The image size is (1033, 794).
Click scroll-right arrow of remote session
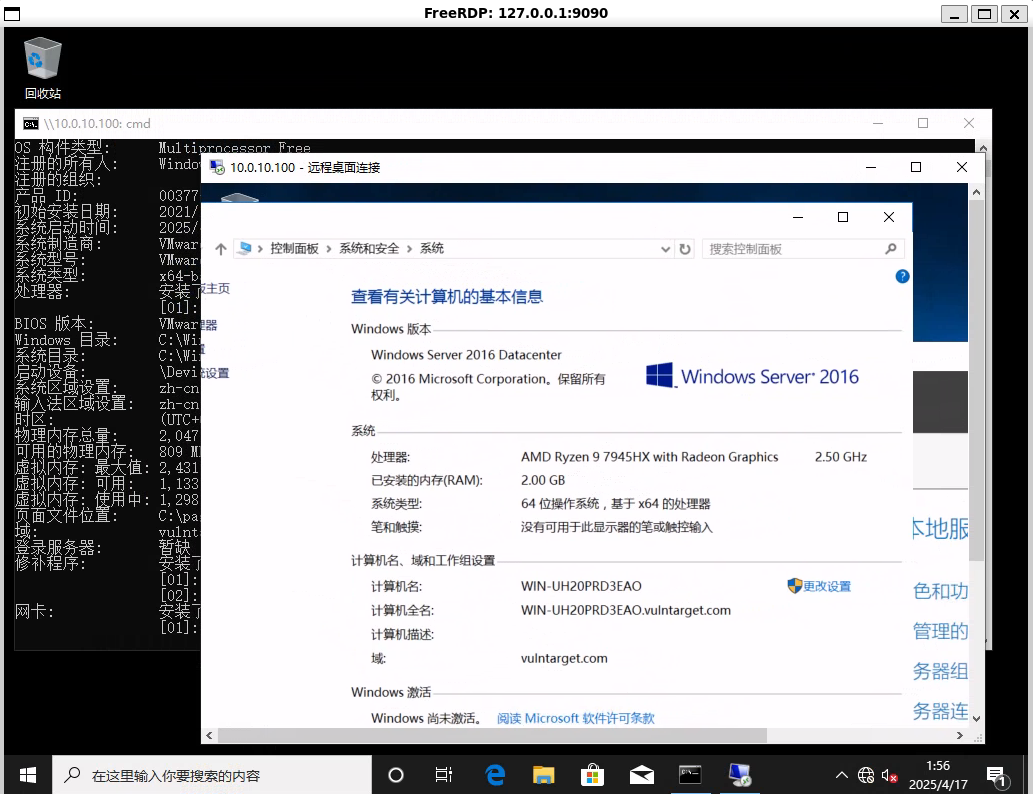pyautogui.click(x=960, y=735)
